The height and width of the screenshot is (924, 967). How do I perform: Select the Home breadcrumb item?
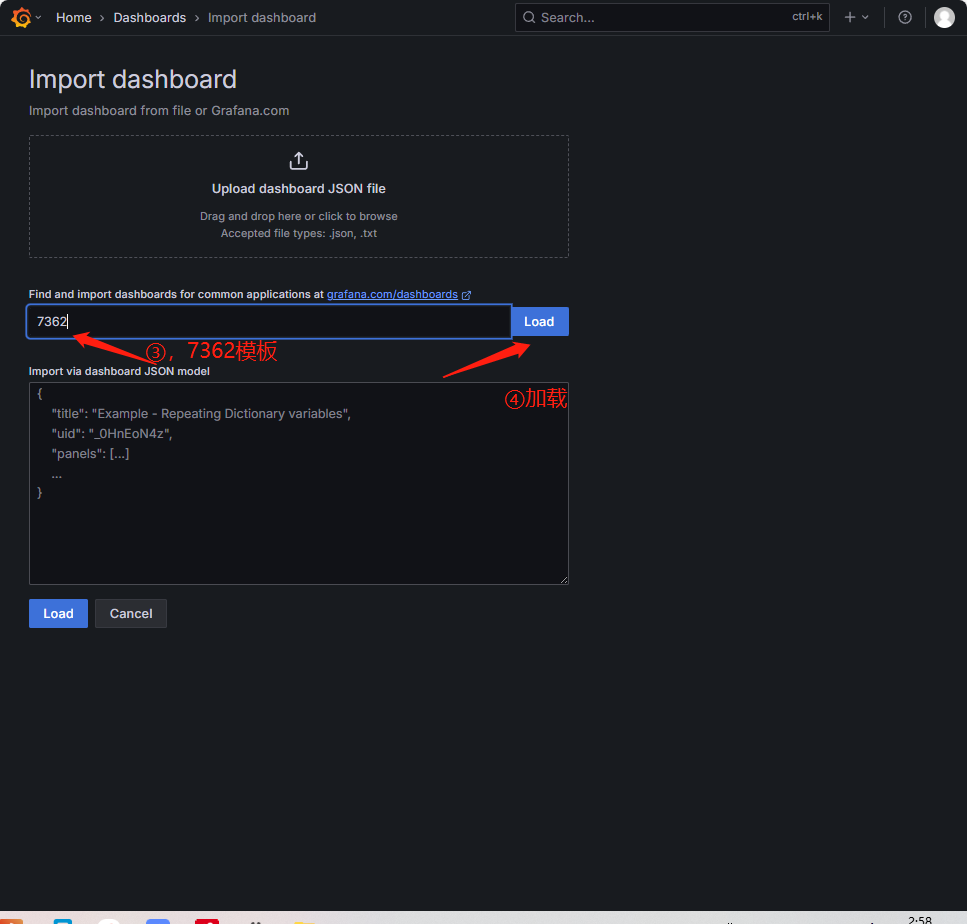(x=73, y=17)
